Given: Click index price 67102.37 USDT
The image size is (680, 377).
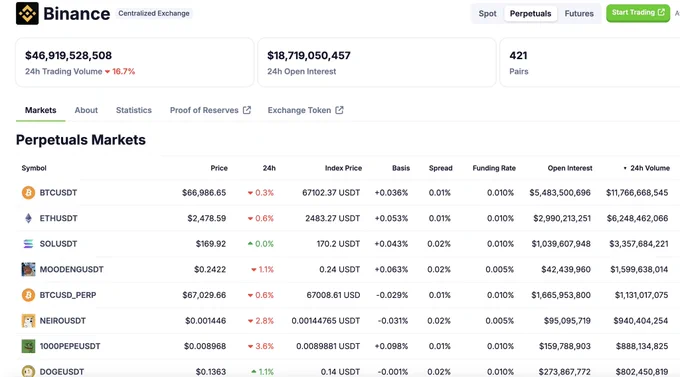Looking at the screenshot, I should [x=331, y=193].
